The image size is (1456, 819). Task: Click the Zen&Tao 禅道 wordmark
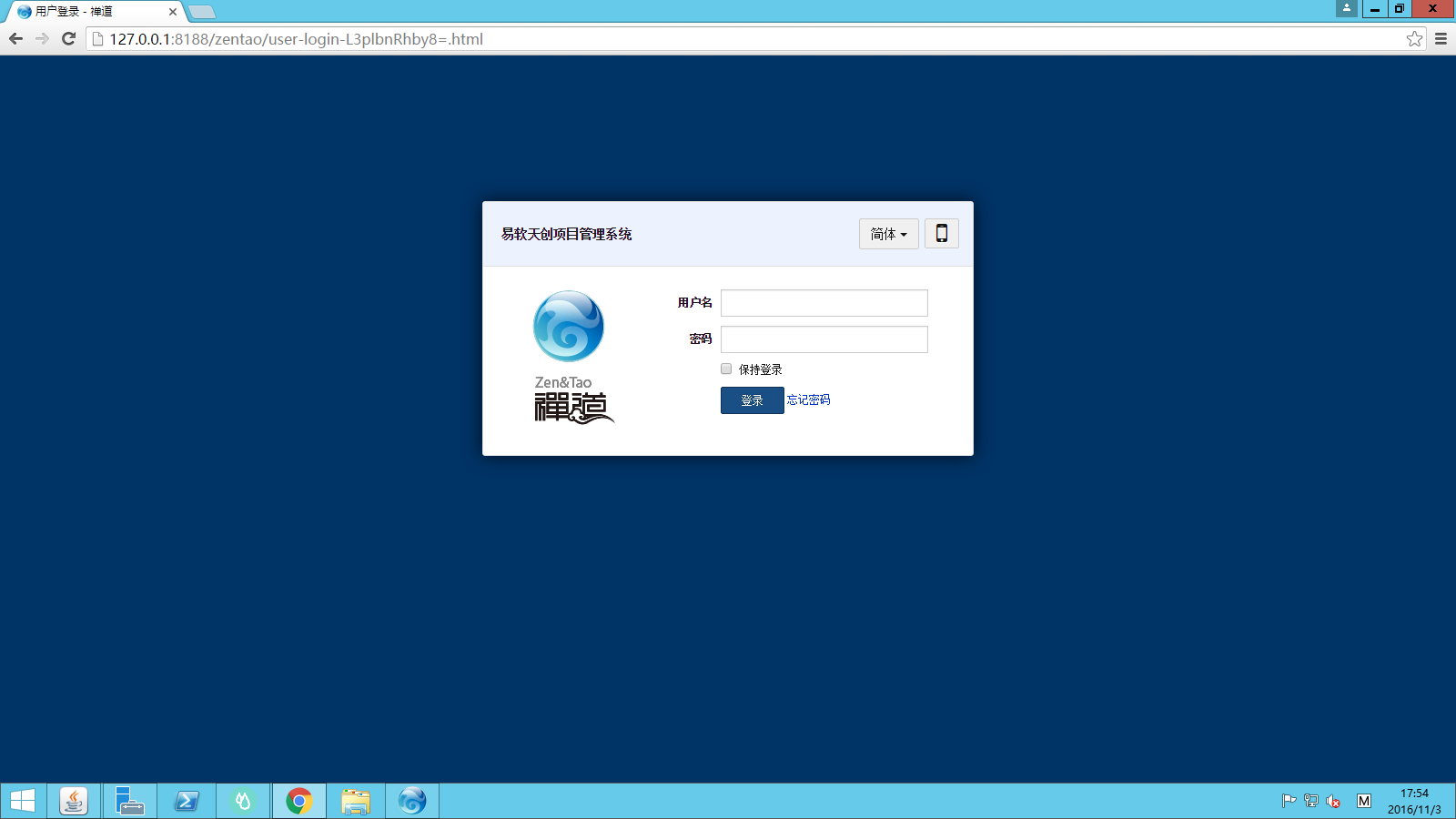pos(573,399)
